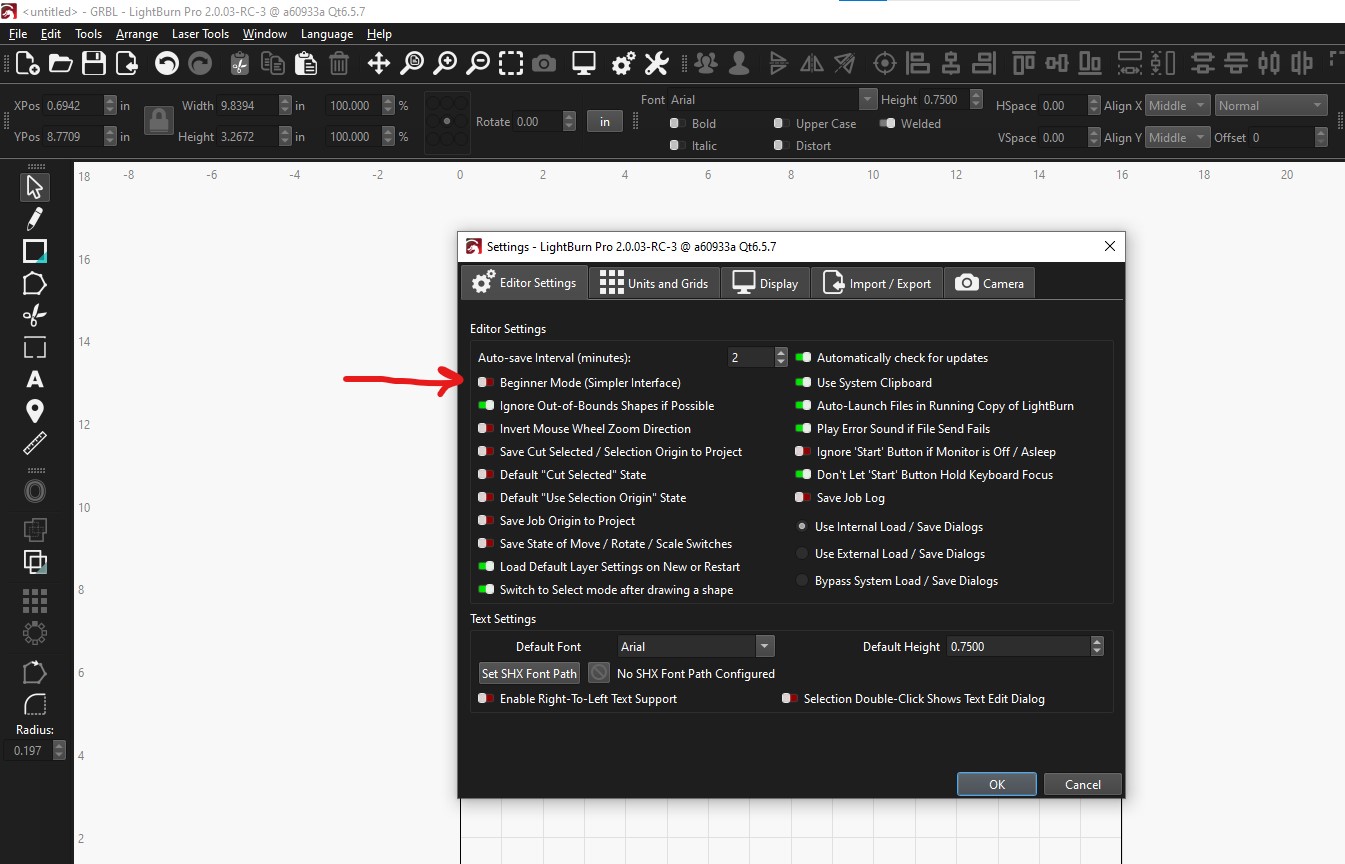Confirm settings with OK button
The width and height of the screenshot is (1345, 864).
pos(997,784)
